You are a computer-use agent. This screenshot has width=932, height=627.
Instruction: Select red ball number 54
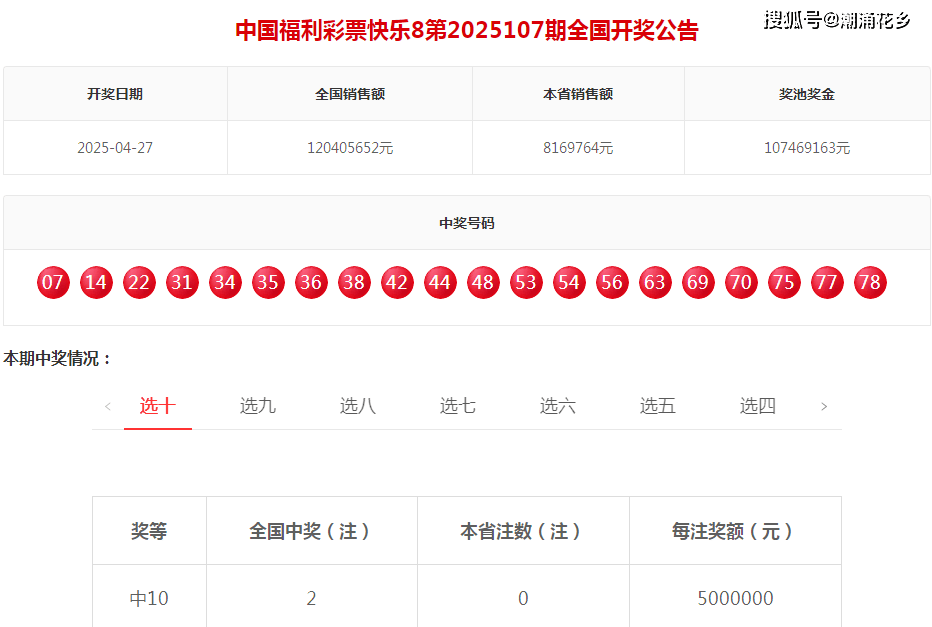pos(569,282)
